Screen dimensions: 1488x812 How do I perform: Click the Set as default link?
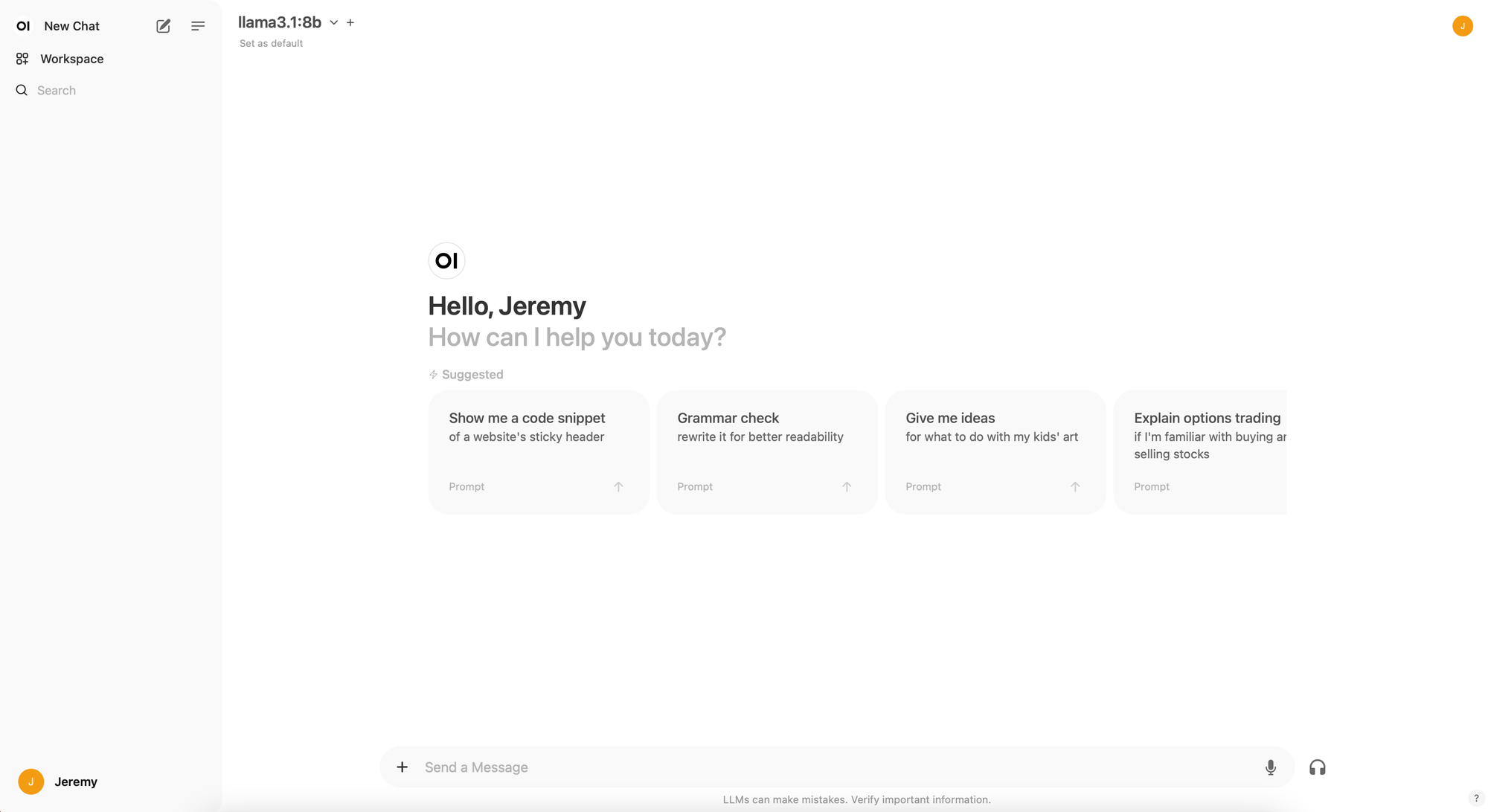[271, 43]
